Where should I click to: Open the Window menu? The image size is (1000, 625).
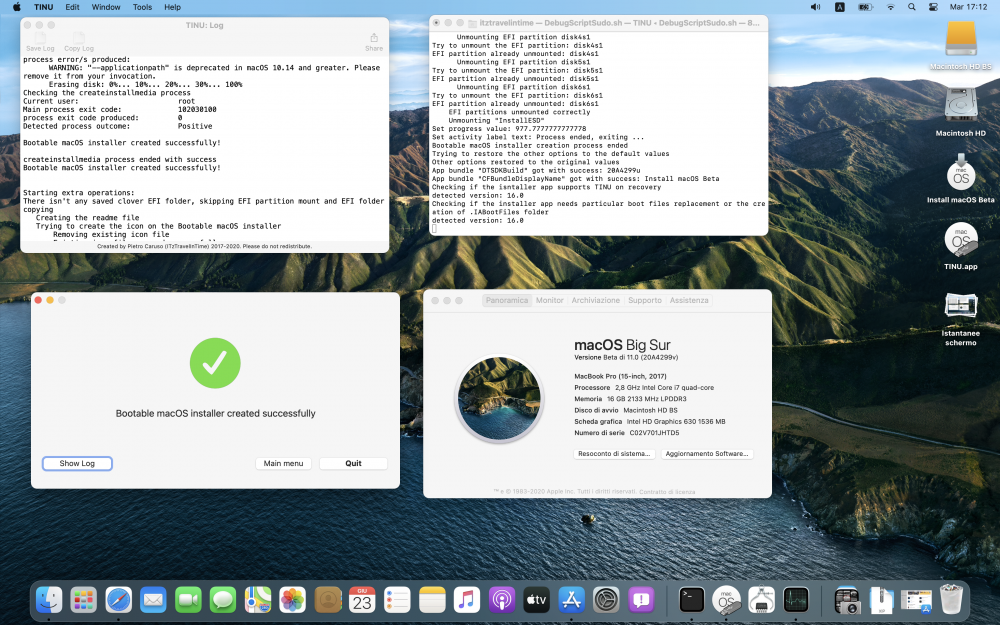(x=106, y=7)
